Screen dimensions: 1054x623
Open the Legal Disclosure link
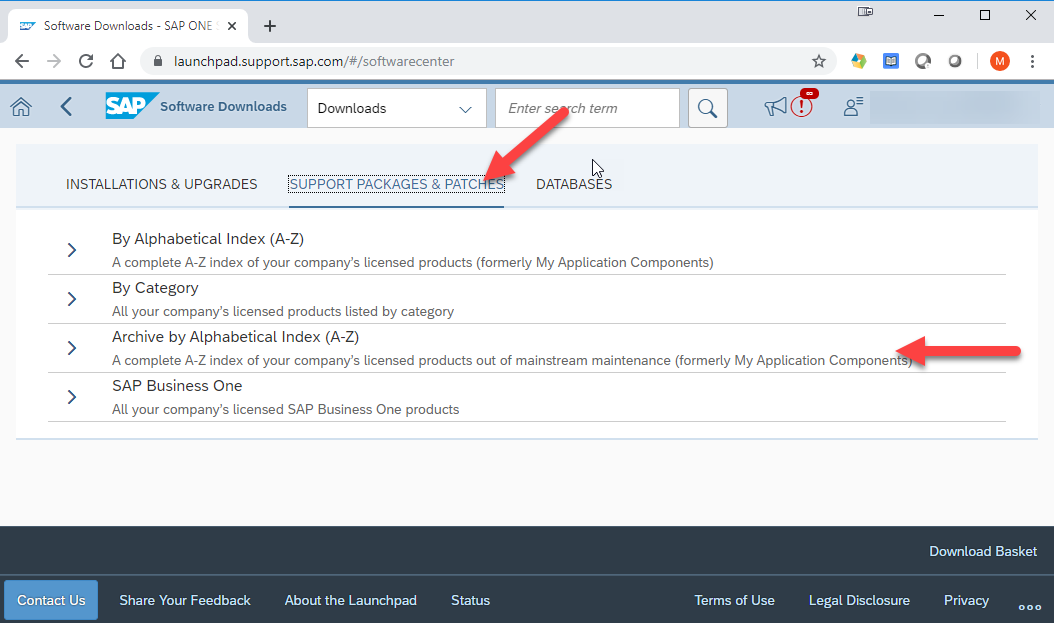click(859, 600)
